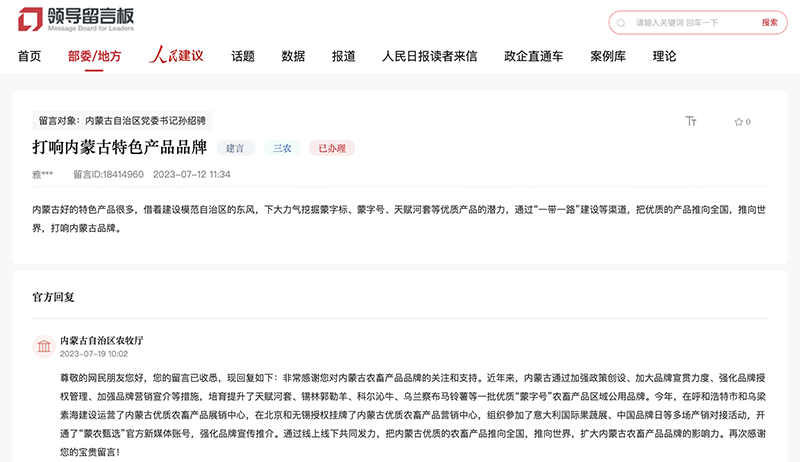Image resolution: width=800 pixels, height=462 pixels.
Task: Click the red institution avatar icon
Action: click(x=44, y=346)
